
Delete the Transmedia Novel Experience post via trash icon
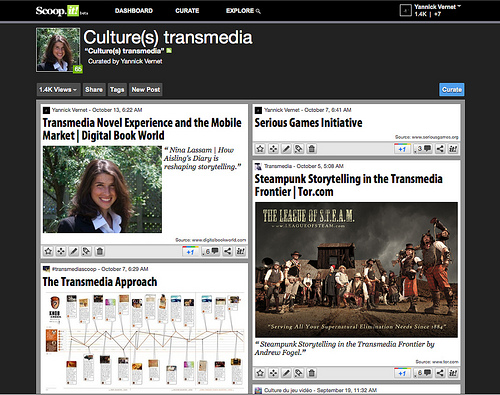(99, 251)
